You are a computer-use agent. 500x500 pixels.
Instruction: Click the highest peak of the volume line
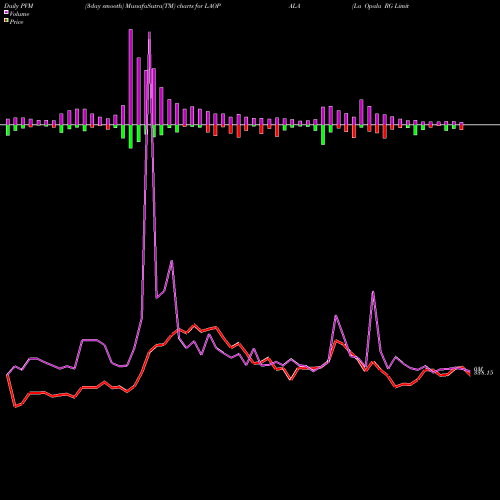(x=149, y=32)
